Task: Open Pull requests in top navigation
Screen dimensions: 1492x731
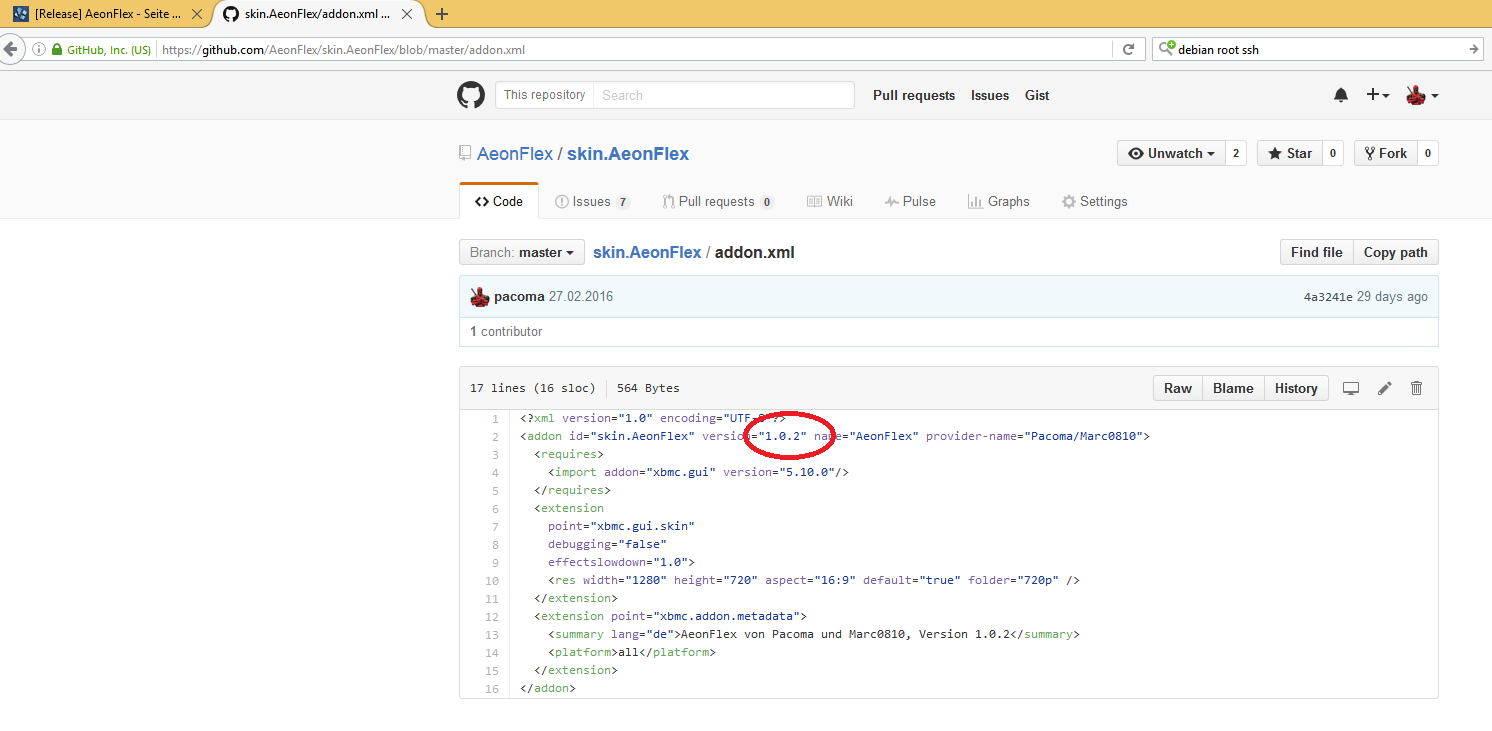Action: click(914, 95)
